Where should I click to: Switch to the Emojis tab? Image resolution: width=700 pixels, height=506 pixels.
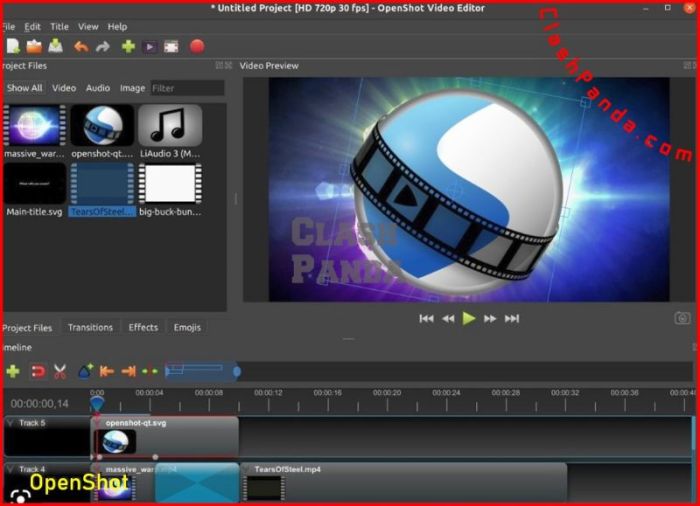pyautogui.click(x=187, y=327)
